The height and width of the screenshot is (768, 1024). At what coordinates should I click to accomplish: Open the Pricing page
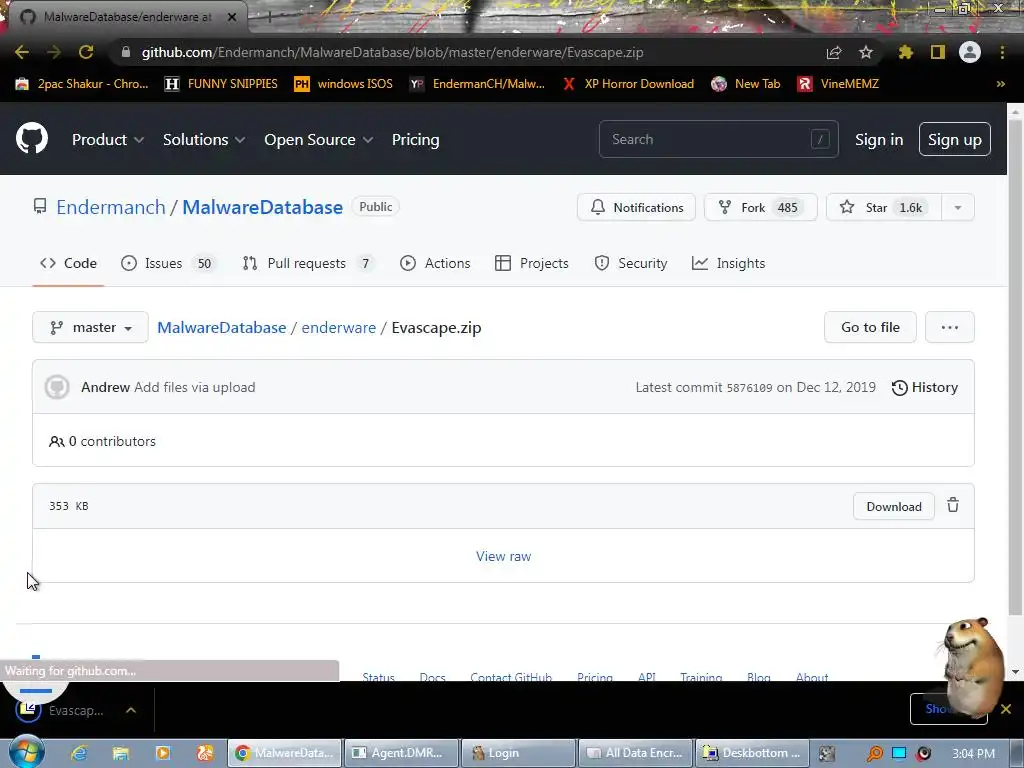pyautogui.click(x=415, y=140)
